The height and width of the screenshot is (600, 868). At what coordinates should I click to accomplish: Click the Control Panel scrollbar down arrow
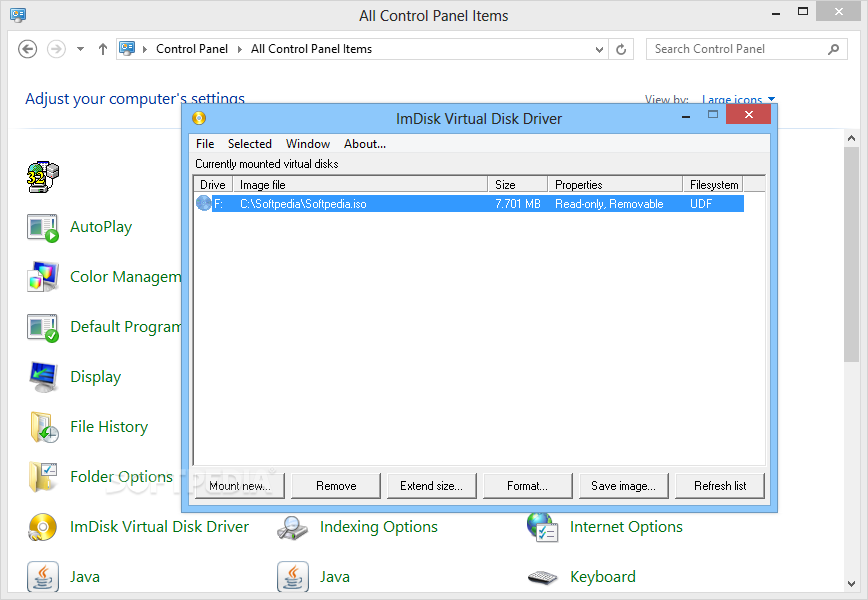[x=851, y=584]
